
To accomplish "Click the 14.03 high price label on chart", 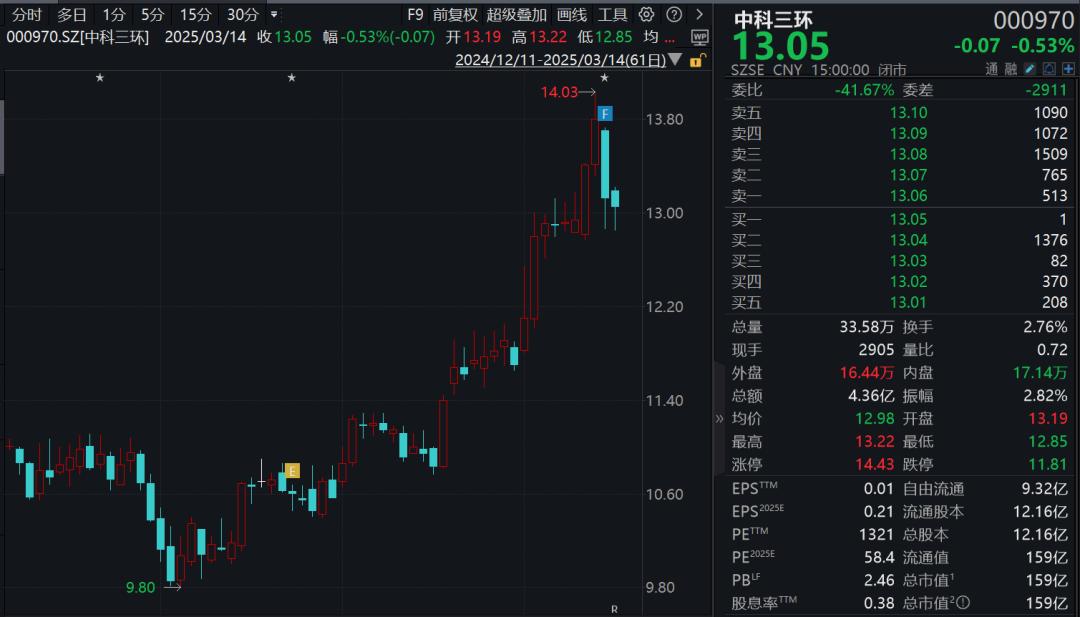I will (x=559, y=92).
